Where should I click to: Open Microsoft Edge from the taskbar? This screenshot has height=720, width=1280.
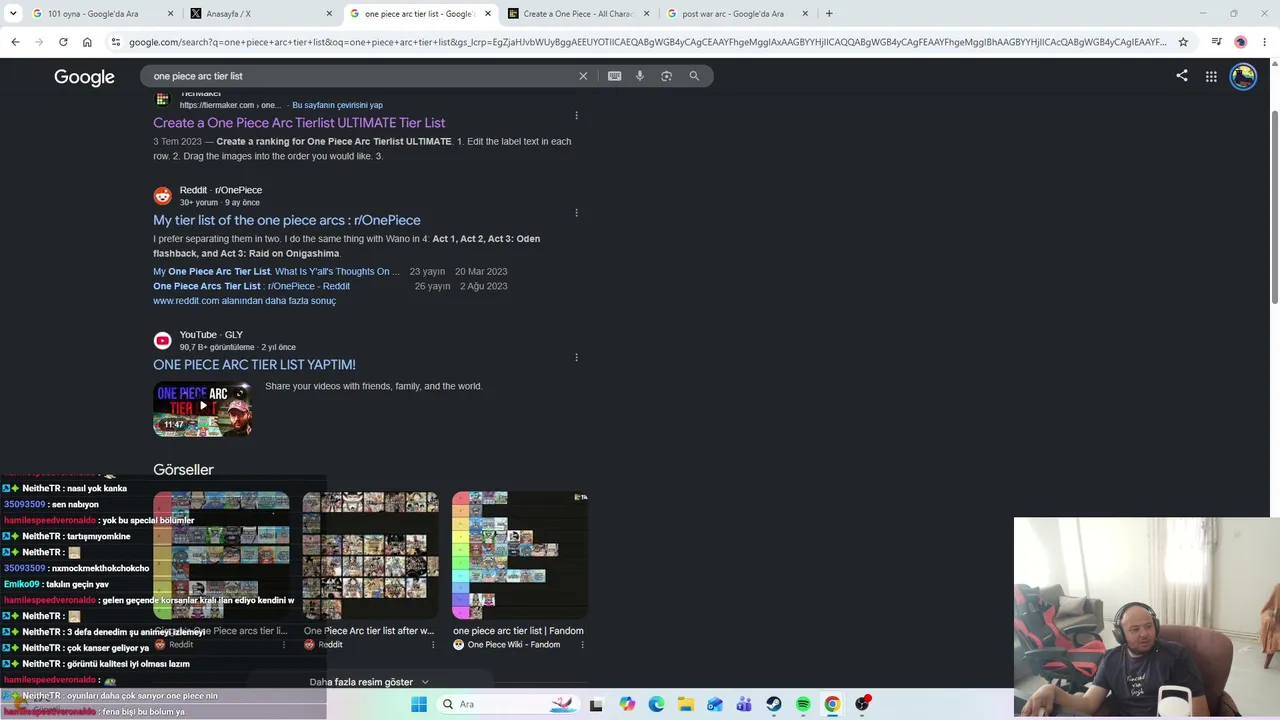656,704
